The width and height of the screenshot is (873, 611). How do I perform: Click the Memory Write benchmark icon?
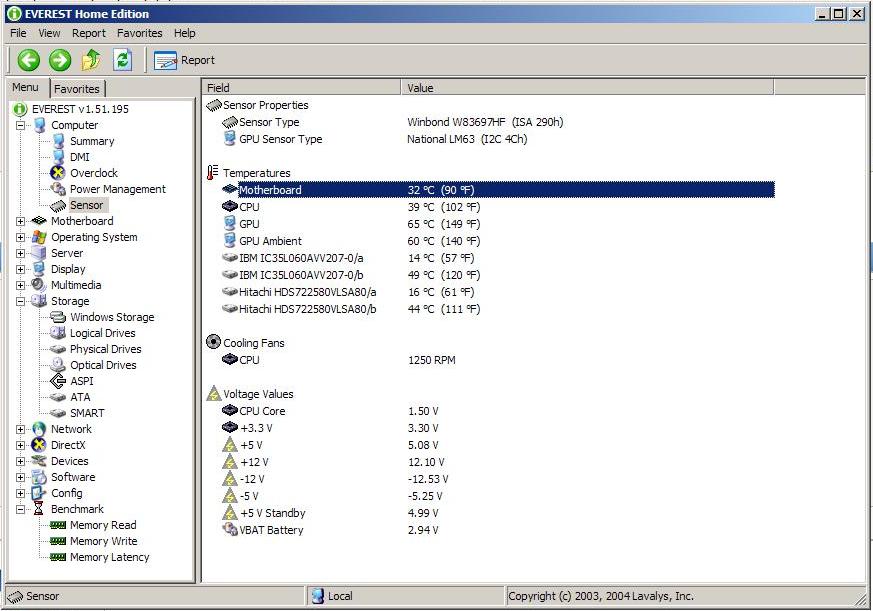click(58, 541)
